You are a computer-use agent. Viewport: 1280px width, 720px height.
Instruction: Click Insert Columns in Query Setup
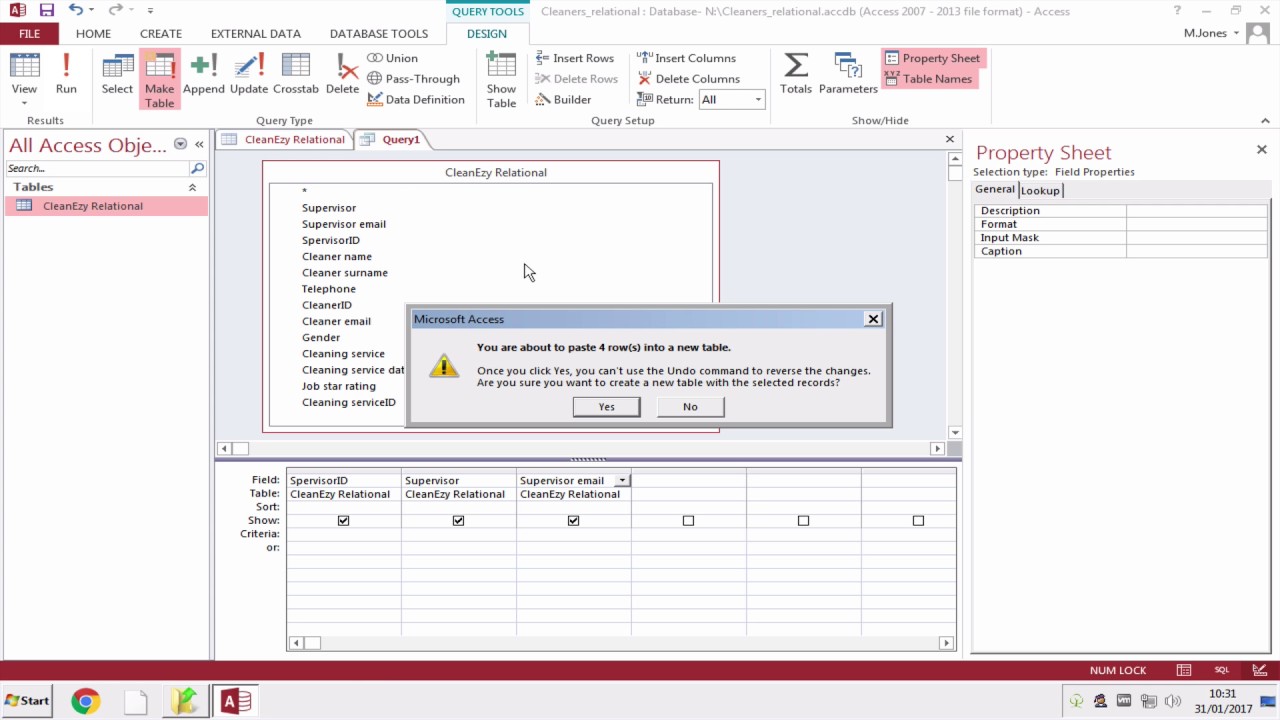[687, 58]
